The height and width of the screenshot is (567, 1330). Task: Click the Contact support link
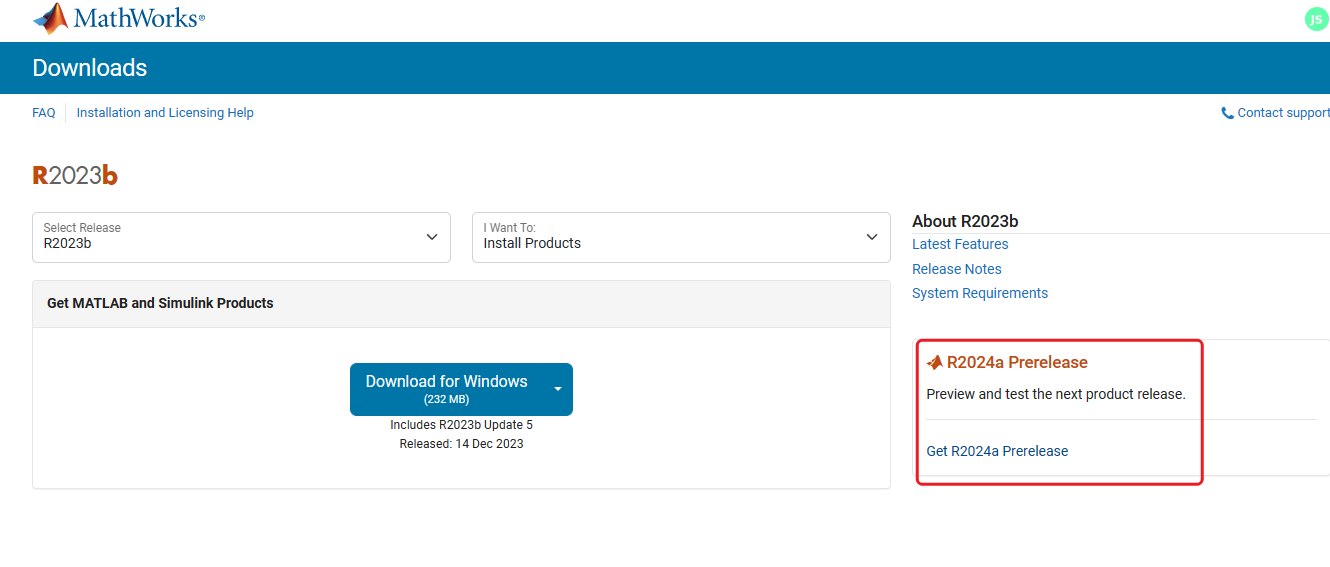(1283, 113)
